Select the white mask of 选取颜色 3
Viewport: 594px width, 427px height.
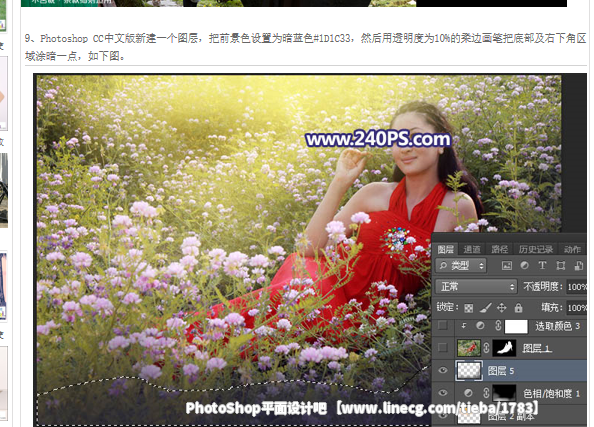tap(516, 326)
